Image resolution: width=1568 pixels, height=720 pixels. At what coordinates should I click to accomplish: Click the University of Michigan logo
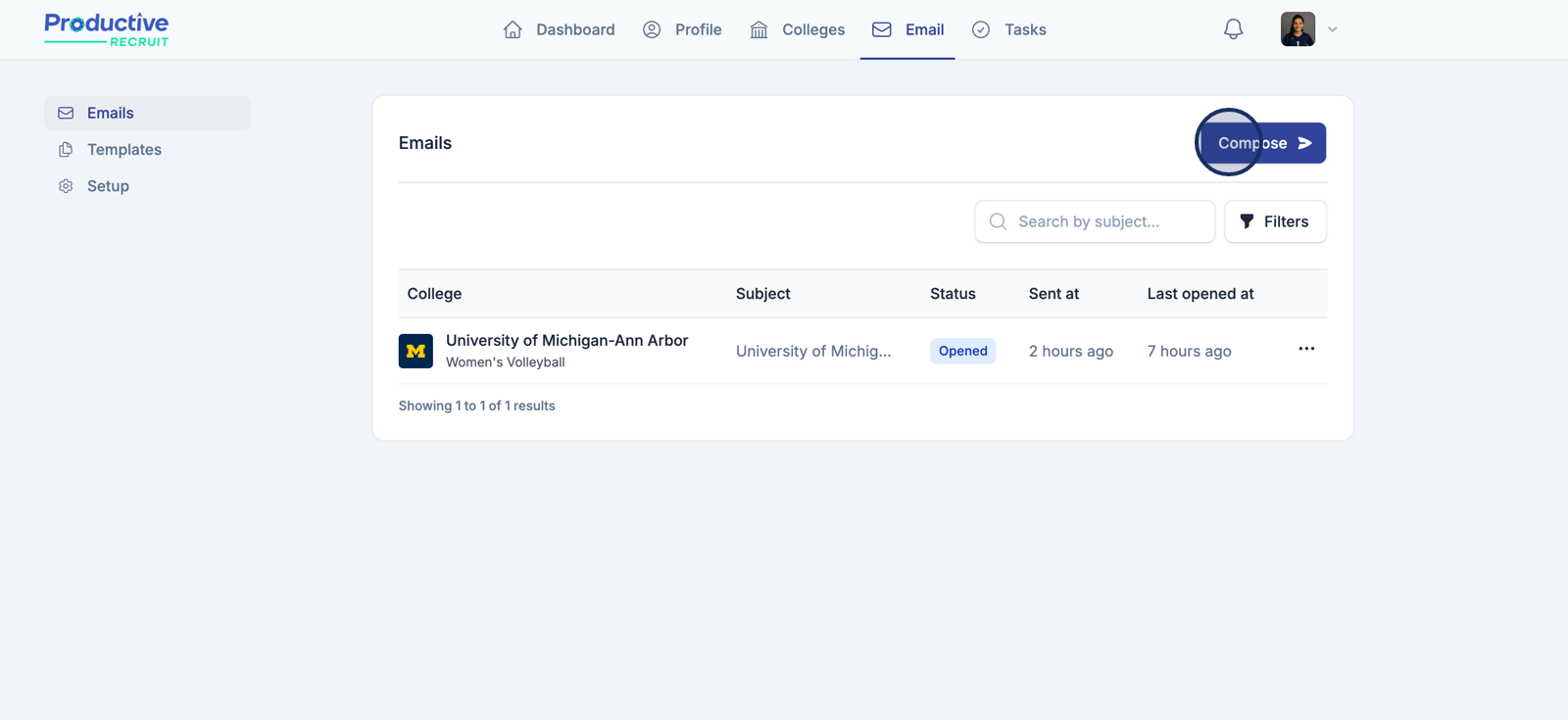click(x=416, y=351)
